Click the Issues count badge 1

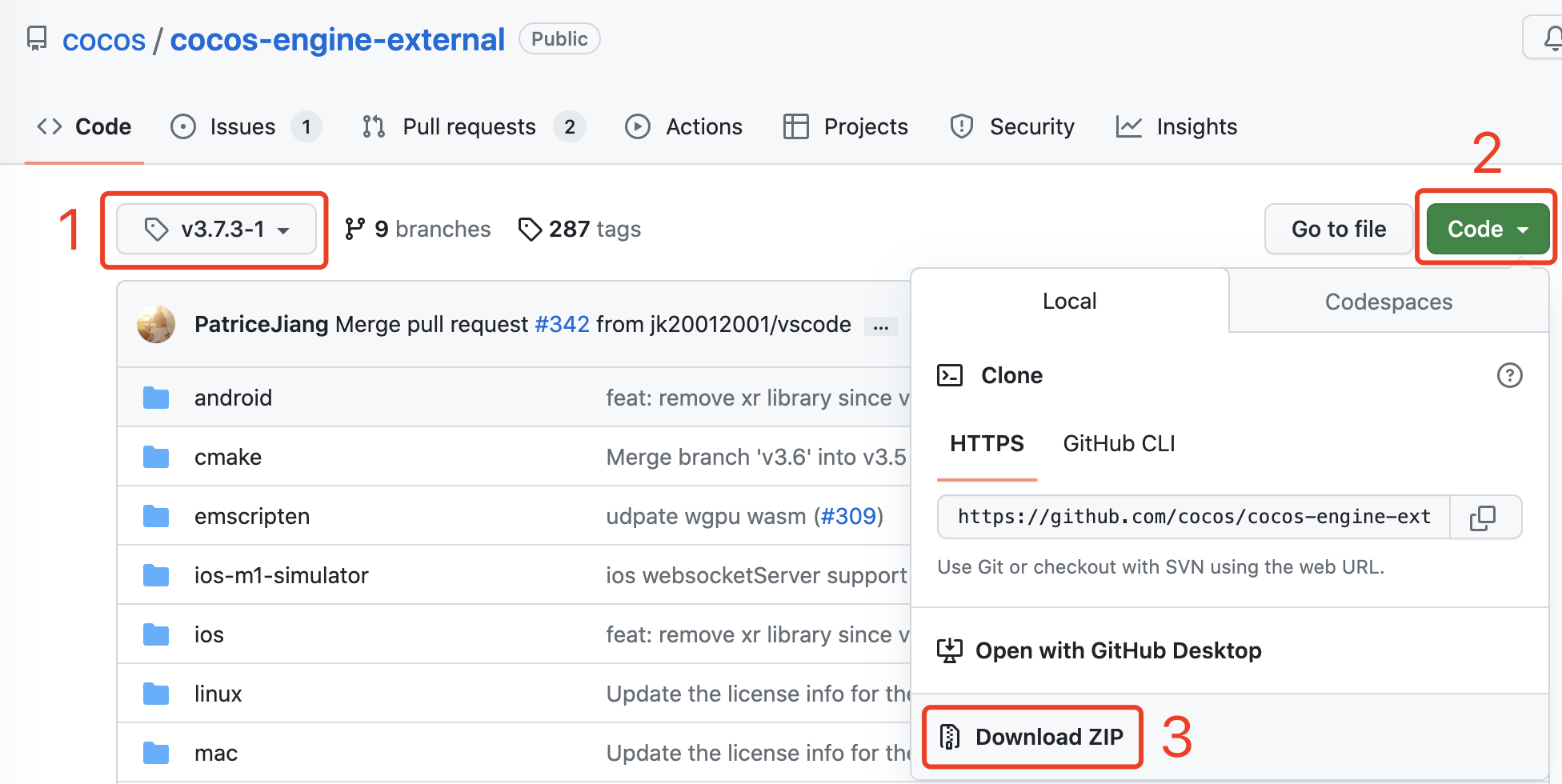(306, 126)
